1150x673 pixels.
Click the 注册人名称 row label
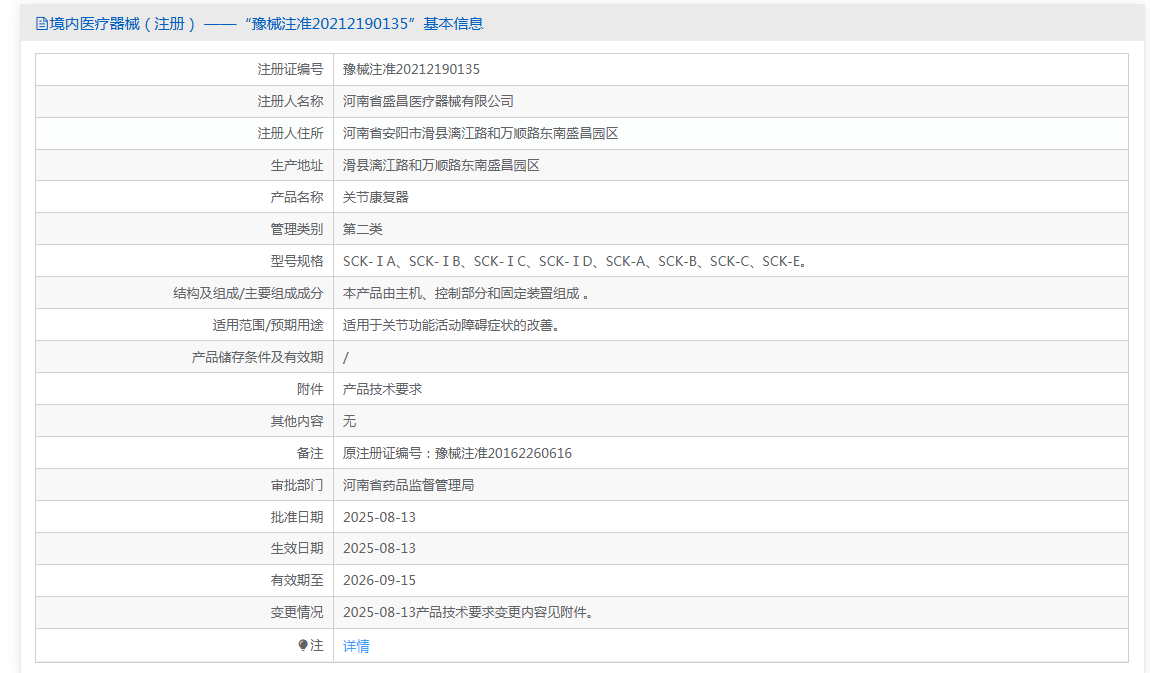click(x=290, y=101)
